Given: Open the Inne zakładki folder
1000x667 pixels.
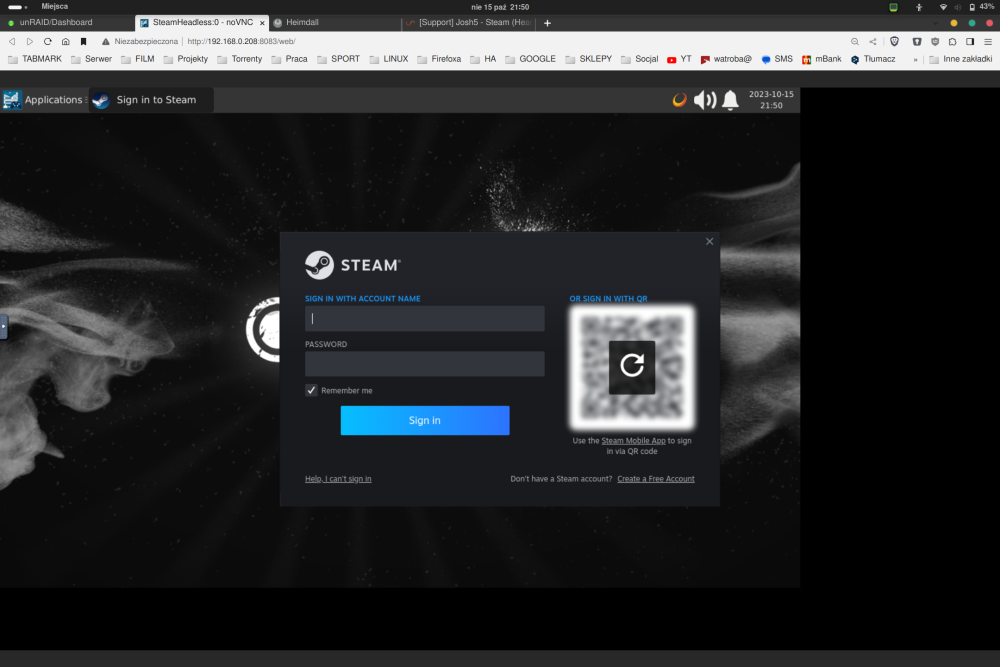Looking at the screenshot, I should [960, 59].
